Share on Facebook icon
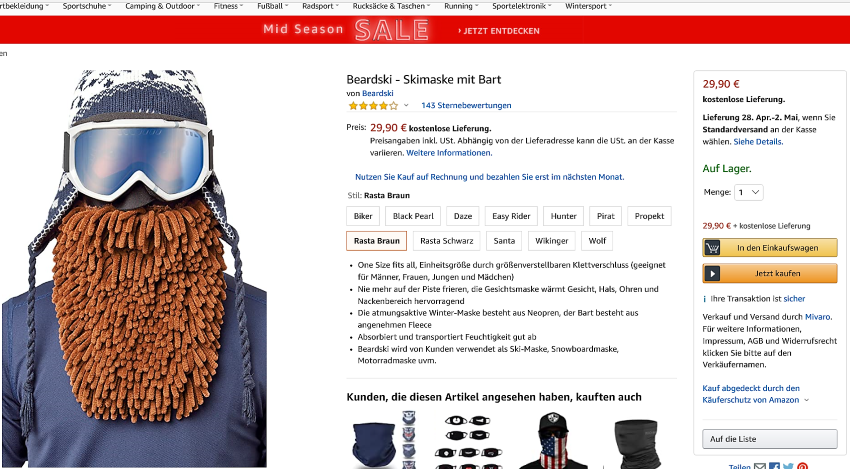Image resolution: width=850 pixels, height=469 pixels. [x=775, y=466]
